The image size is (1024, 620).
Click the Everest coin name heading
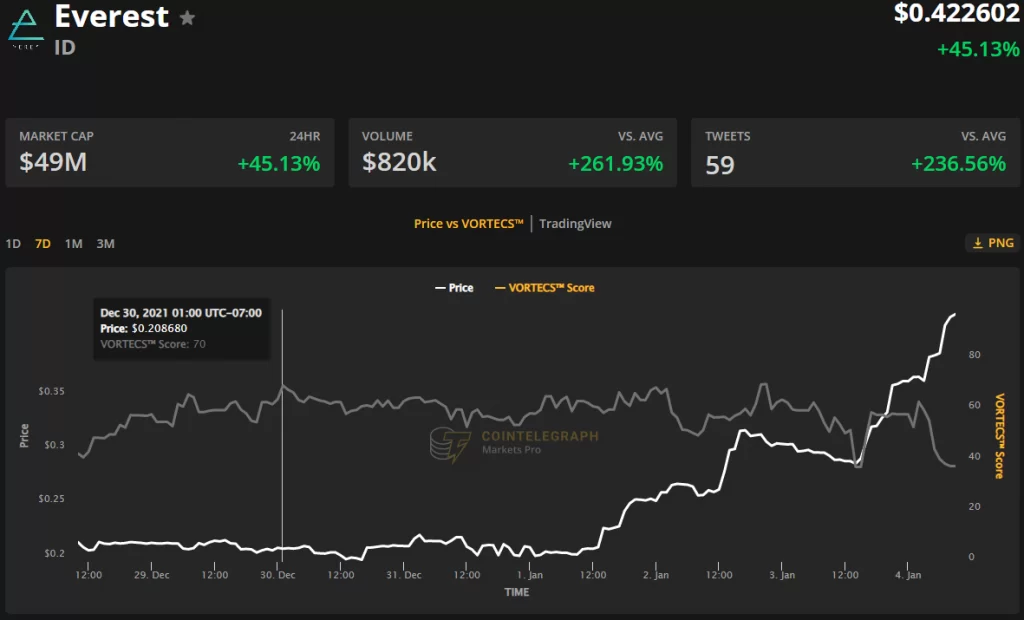point(111,17)
